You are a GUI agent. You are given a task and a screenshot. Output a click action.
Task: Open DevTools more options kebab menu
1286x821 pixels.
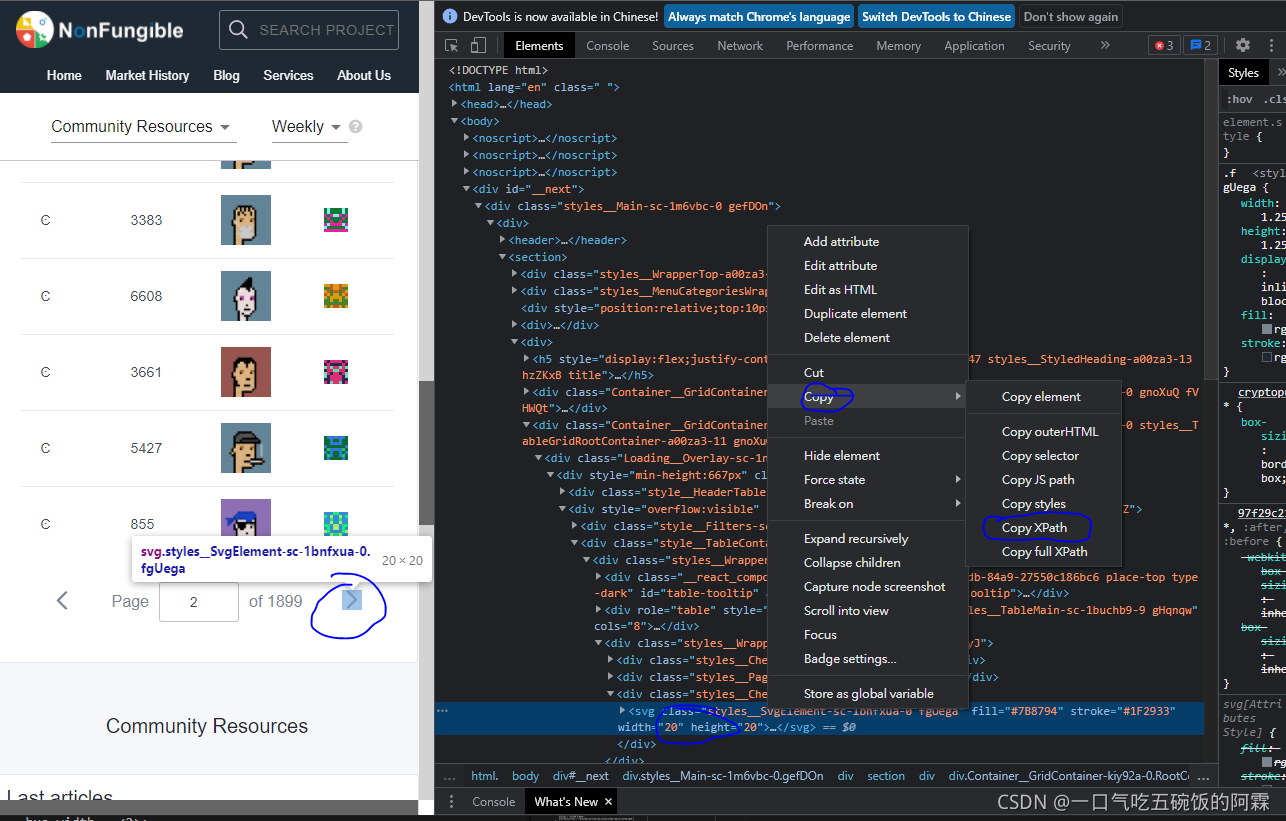[x=1268, y=45]
